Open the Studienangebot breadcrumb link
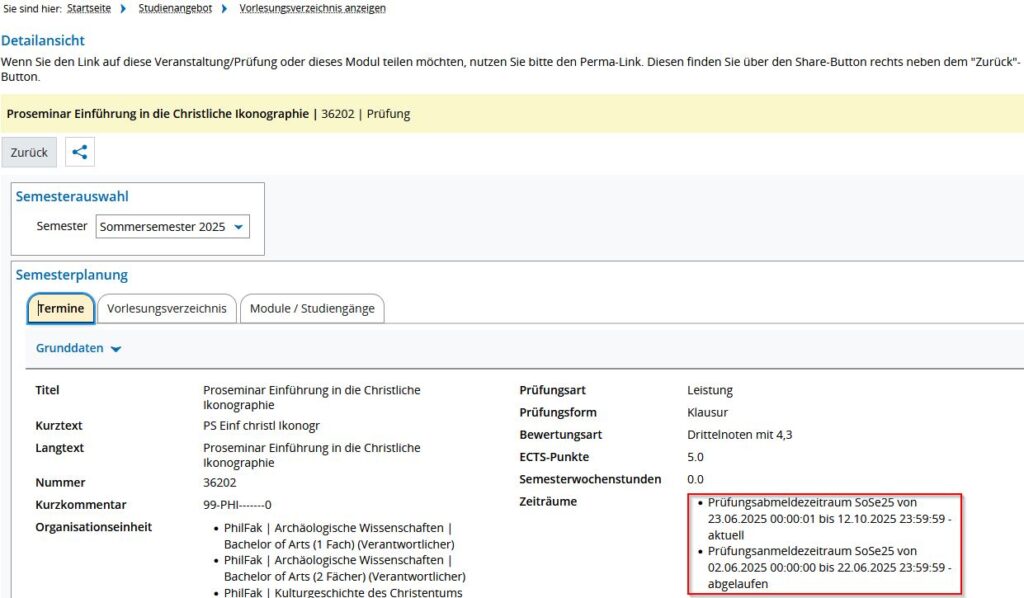Viewport: 1024px width, 598px height. pyautogui.click(x=175, y=8)
